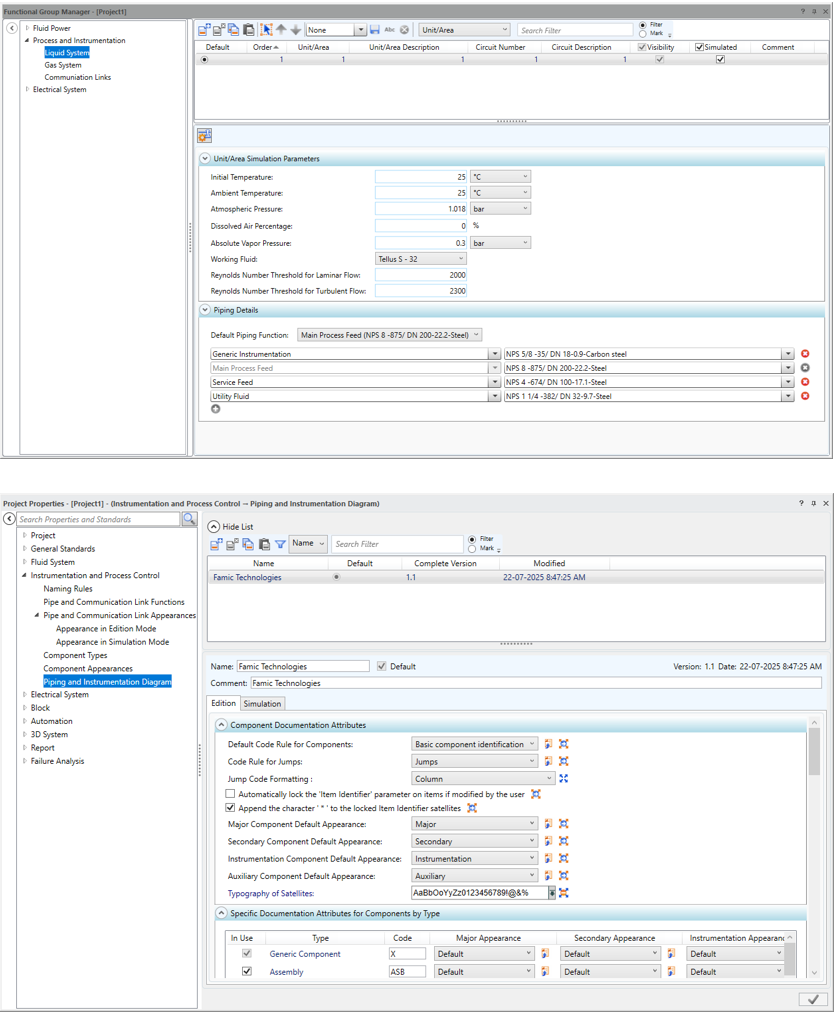Open the Default Piping Function dropdown
The width and height of the screenshot is (834, 1014).
pos(390,335)
